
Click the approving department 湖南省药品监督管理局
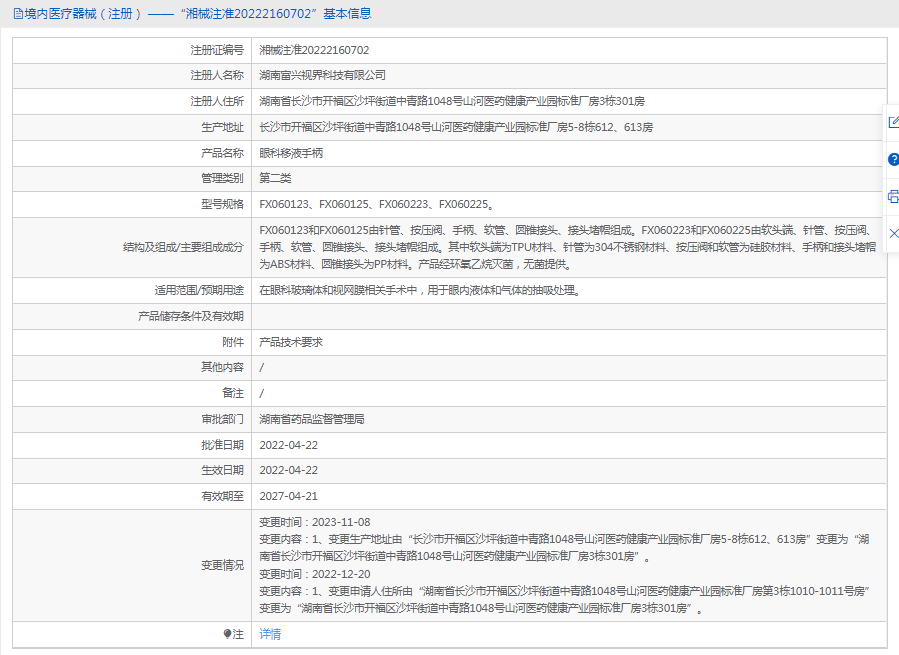pos(311,419)
